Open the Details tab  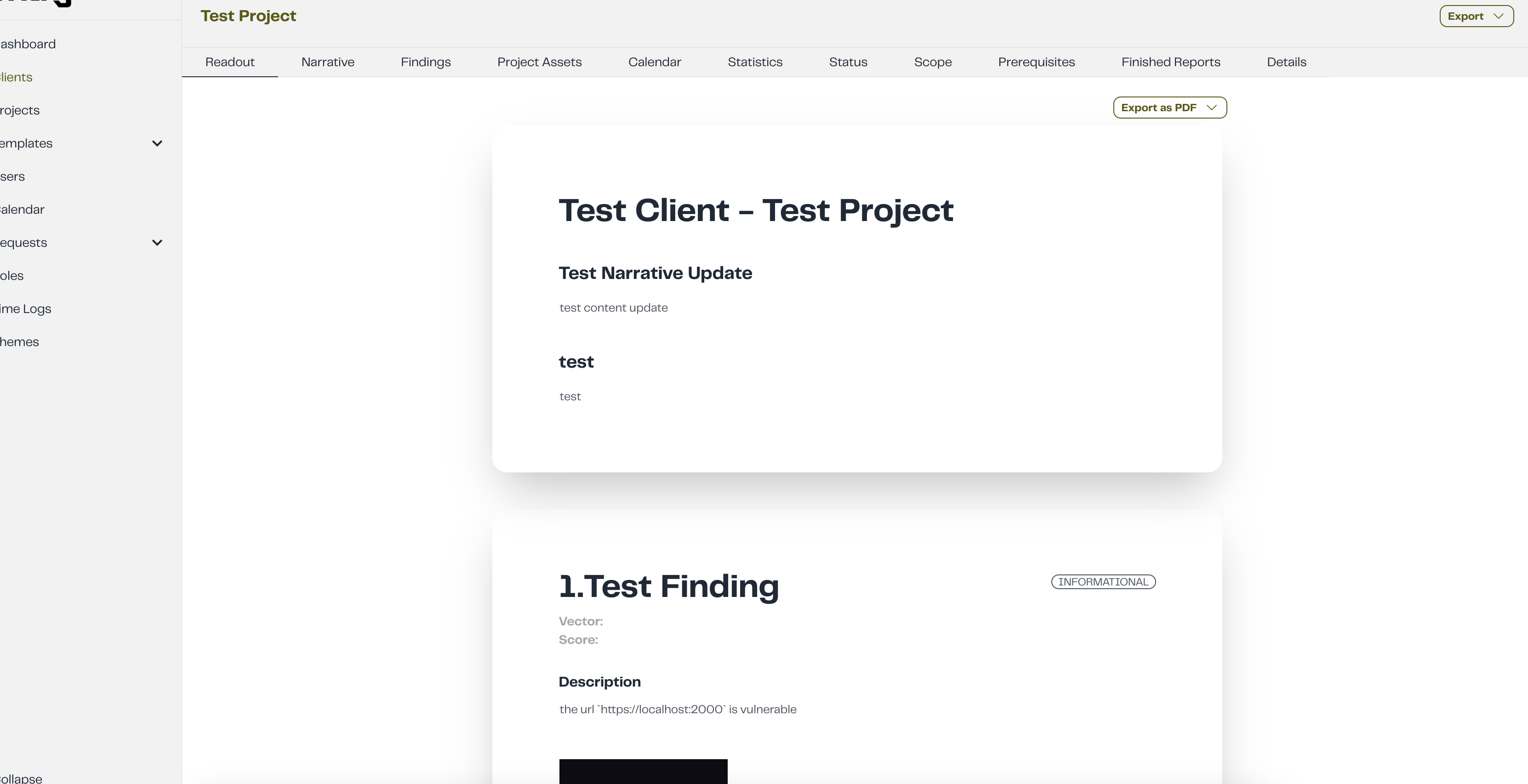tap(1286, 62)
